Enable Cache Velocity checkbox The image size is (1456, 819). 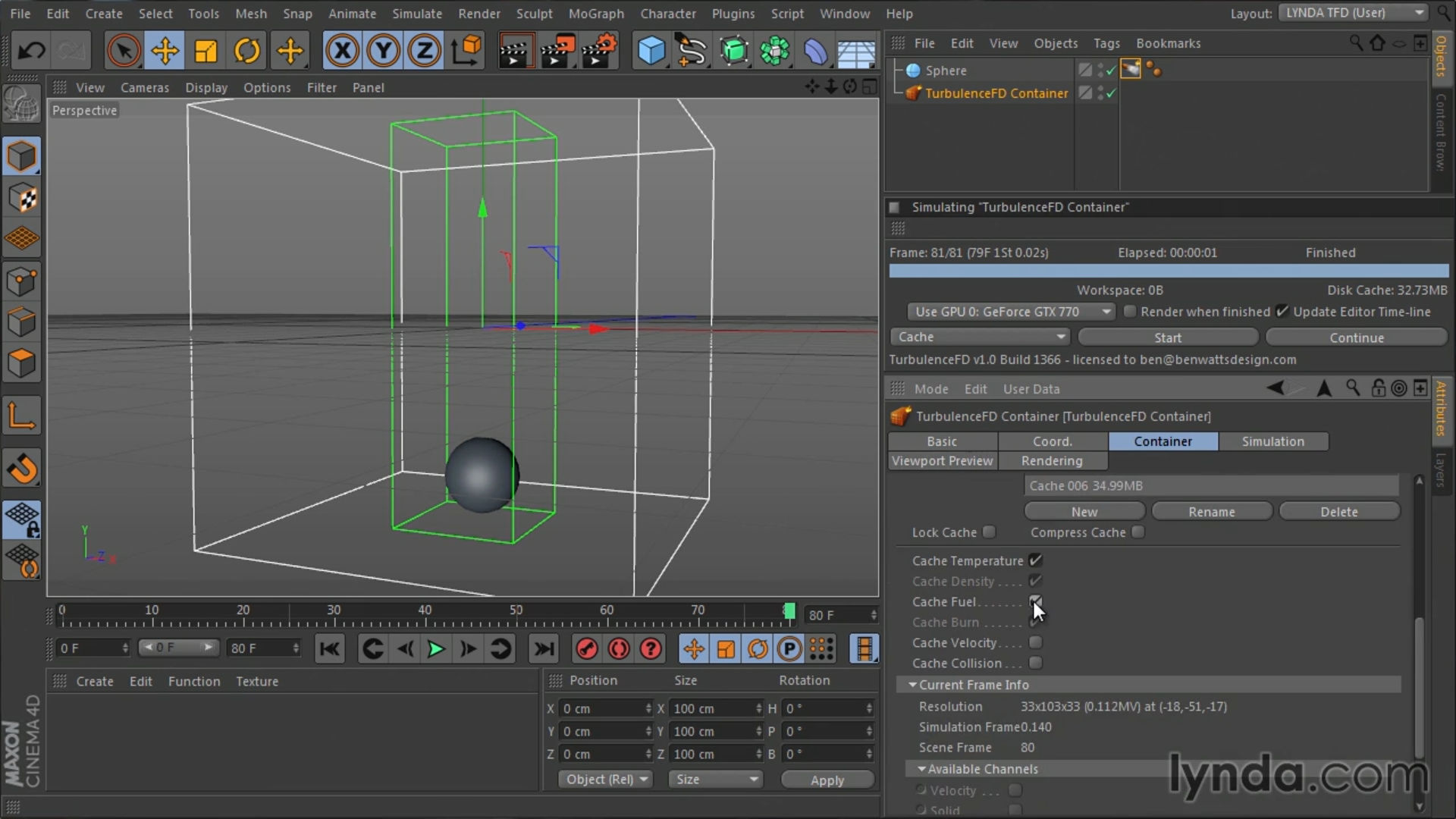click(x=1035, y=643)
